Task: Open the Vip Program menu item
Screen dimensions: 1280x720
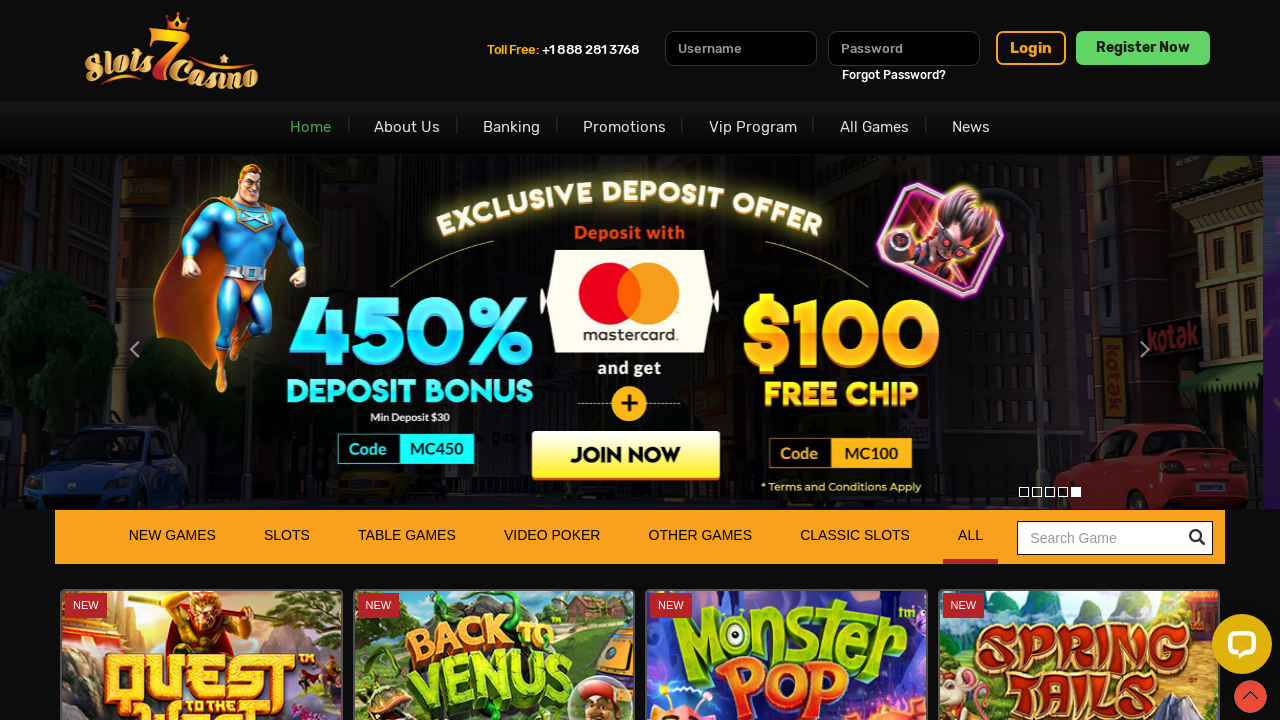Action: point(753,127)
